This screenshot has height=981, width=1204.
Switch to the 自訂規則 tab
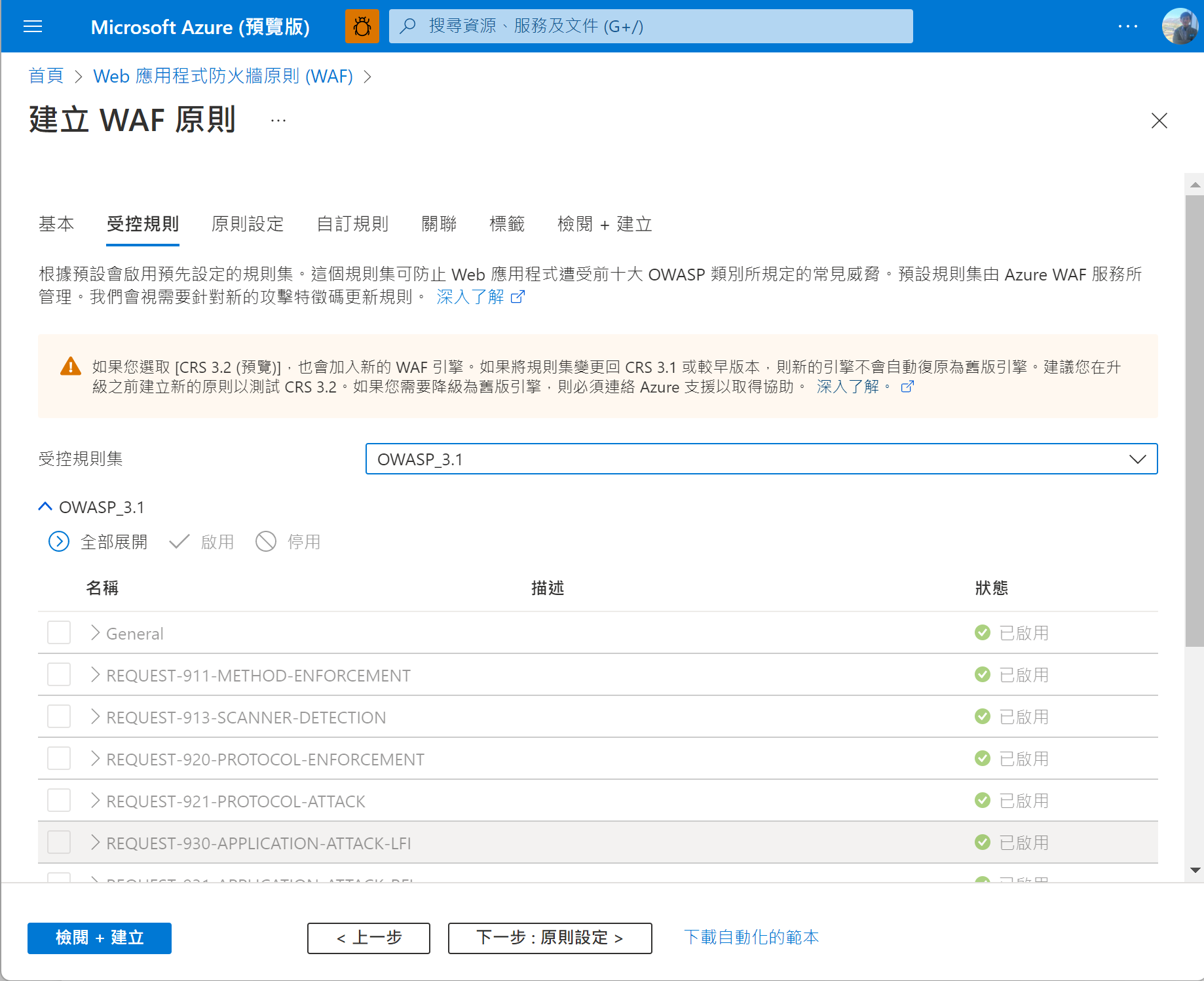[352, 224]
